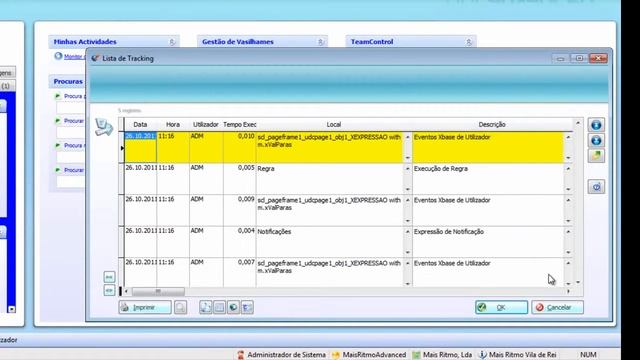Click the blue up-arrow button beside grid
The width and height of the screenshot is (640, 360).
(x=596, y=125)
